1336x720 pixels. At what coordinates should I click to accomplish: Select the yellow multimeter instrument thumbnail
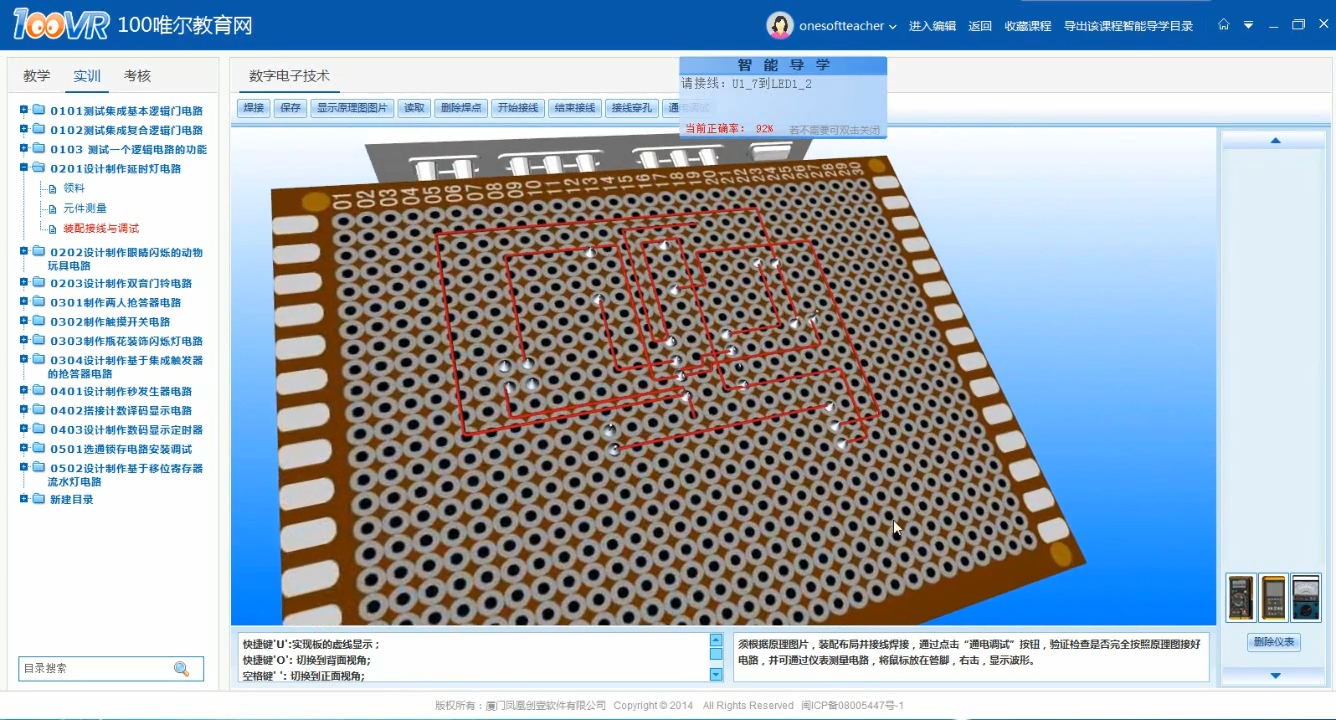tap(1273, 598)
